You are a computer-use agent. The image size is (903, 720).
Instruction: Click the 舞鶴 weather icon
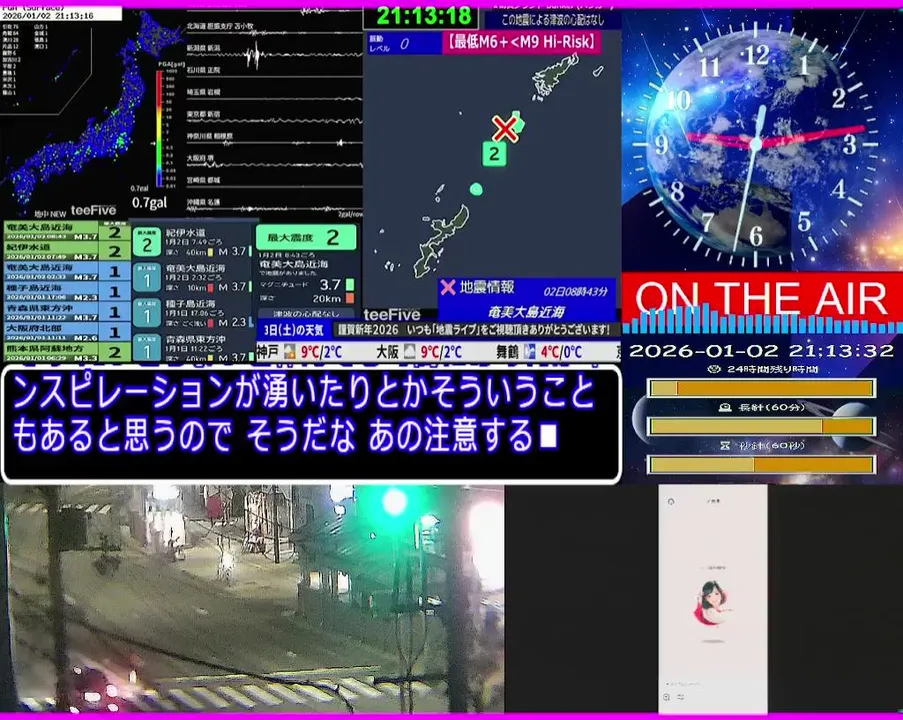[530, 351]
